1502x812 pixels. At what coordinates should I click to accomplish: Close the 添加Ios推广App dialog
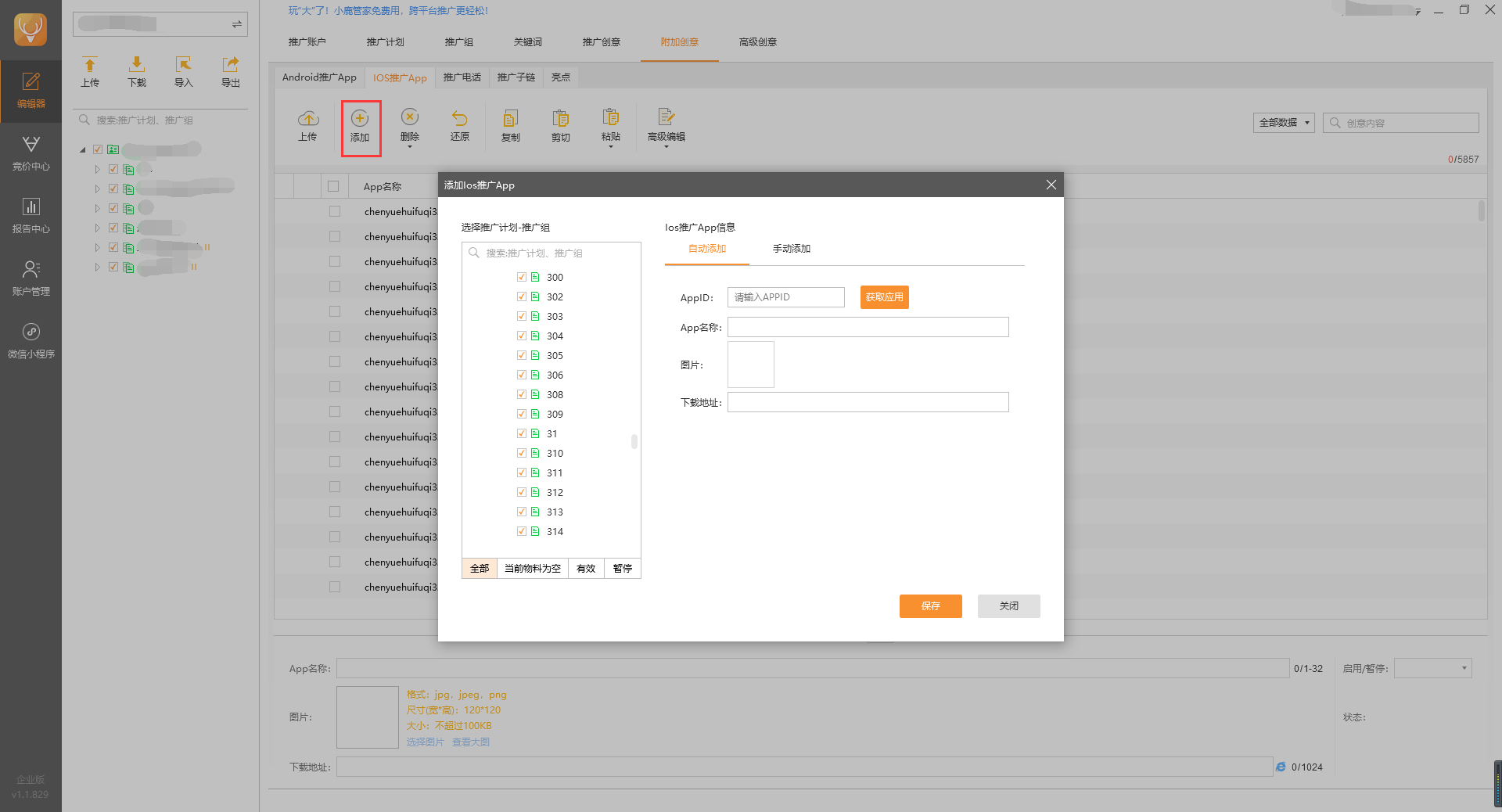1051,185
